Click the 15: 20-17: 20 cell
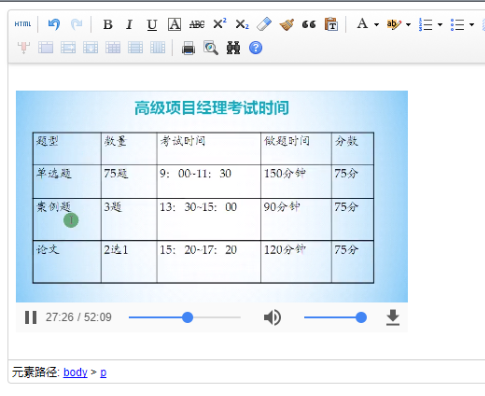Image resolution: width=485 pixels, height=396 pixels. pyautogui.click(x=209, y=262)
